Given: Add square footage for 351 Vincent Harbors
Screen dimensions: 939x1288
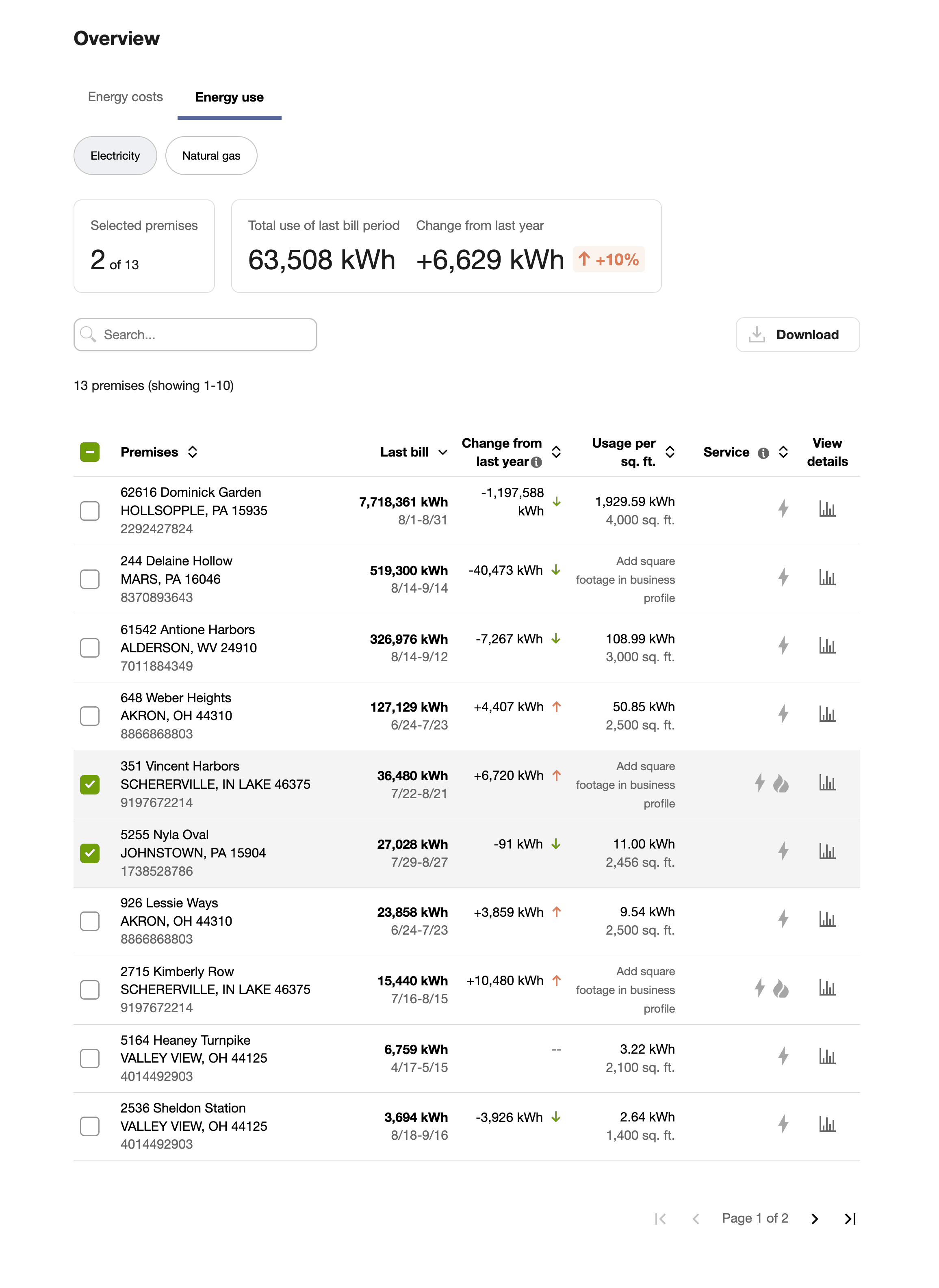Looking at the screenshot, I should pos(625,785).
